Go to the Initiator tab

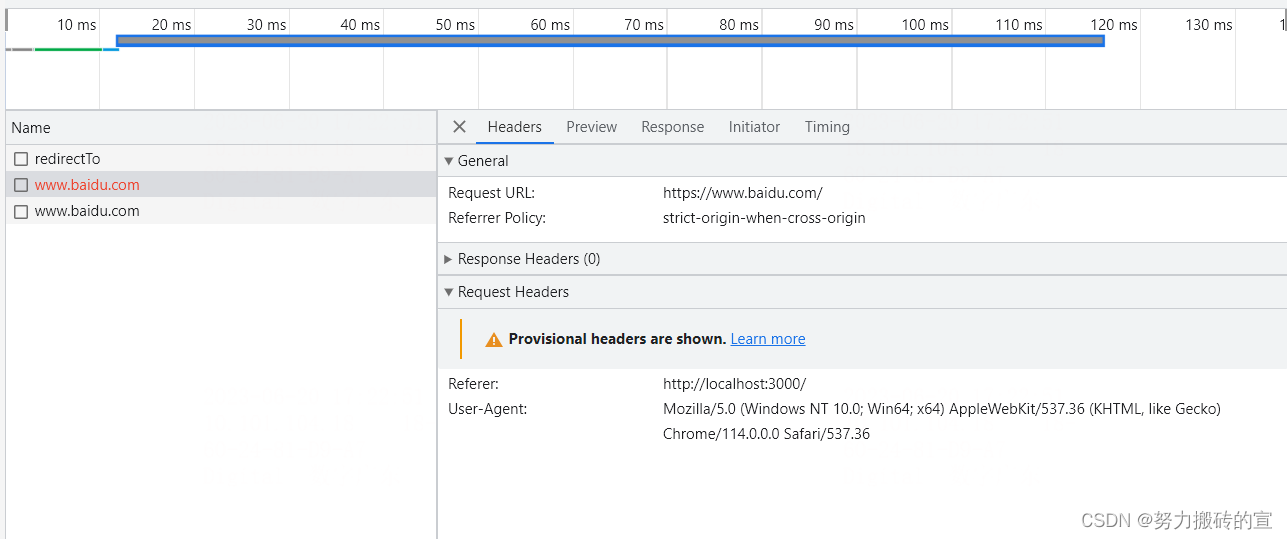(x=754, y=127)
